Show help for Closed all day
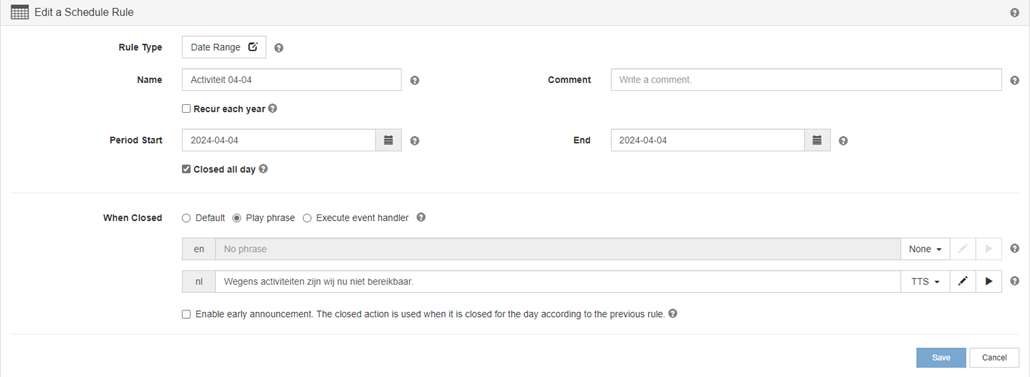This screenshot has height=377, width=1030. pyautogui.click(x=263, y=169)
